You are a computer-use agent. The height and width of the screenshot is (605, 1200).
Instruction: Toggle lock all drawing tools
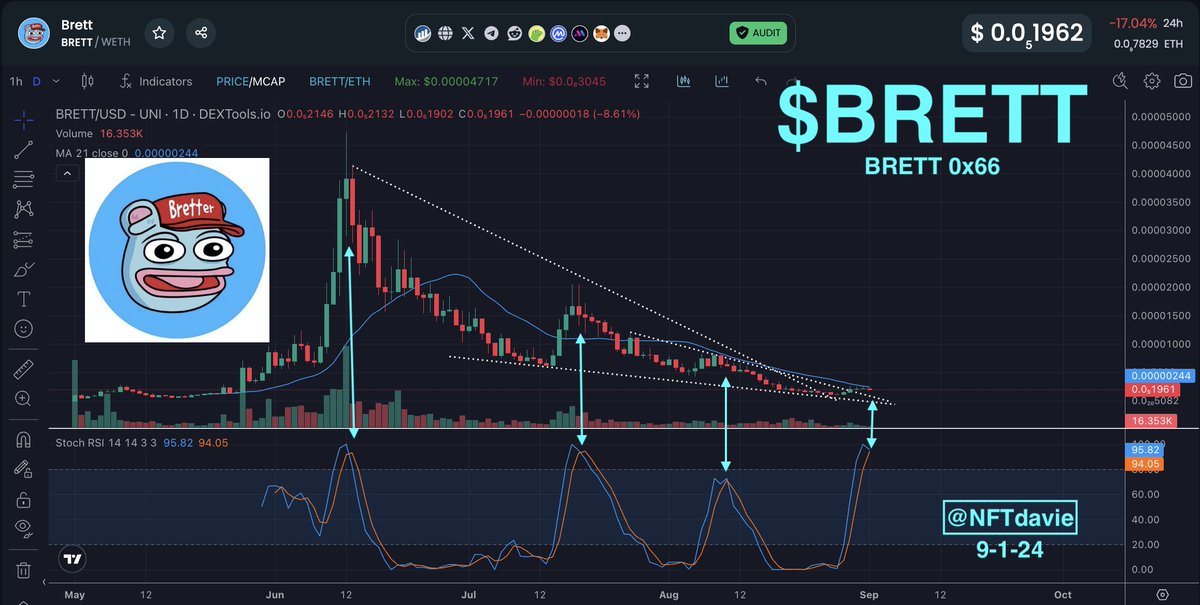[22, 499]
